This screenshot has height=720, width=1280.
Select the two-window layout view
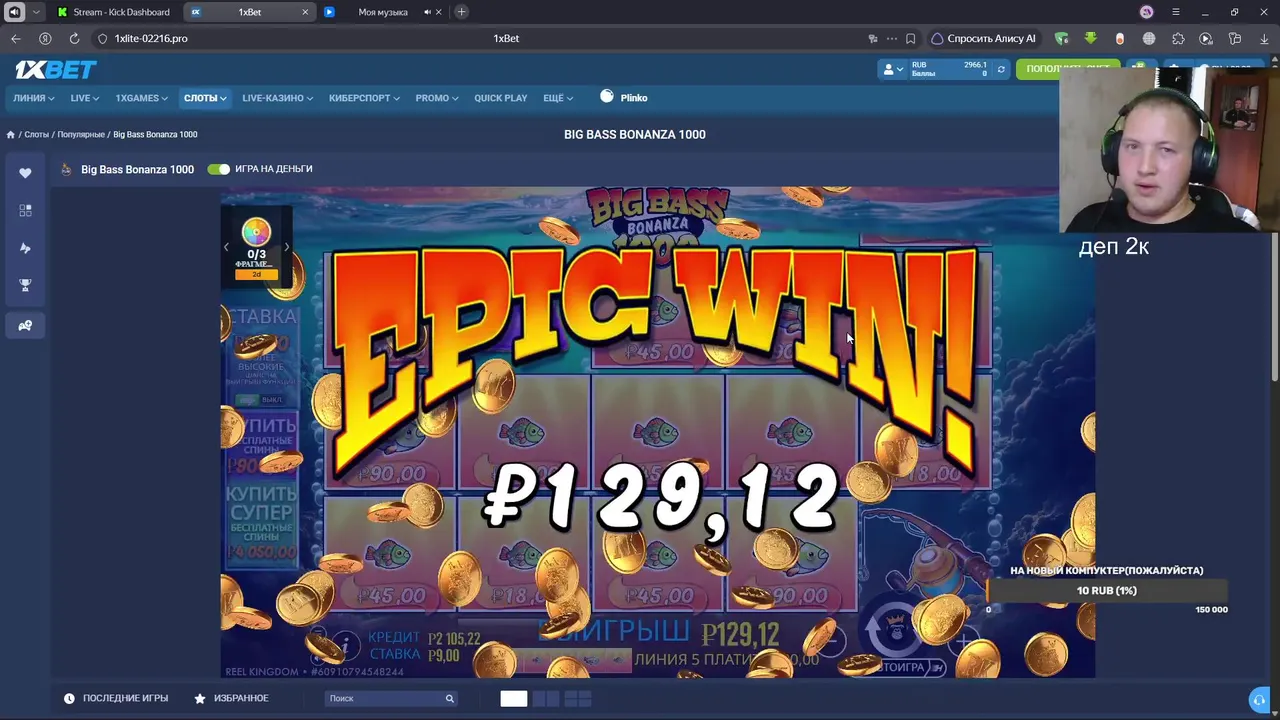pos(546,699)
